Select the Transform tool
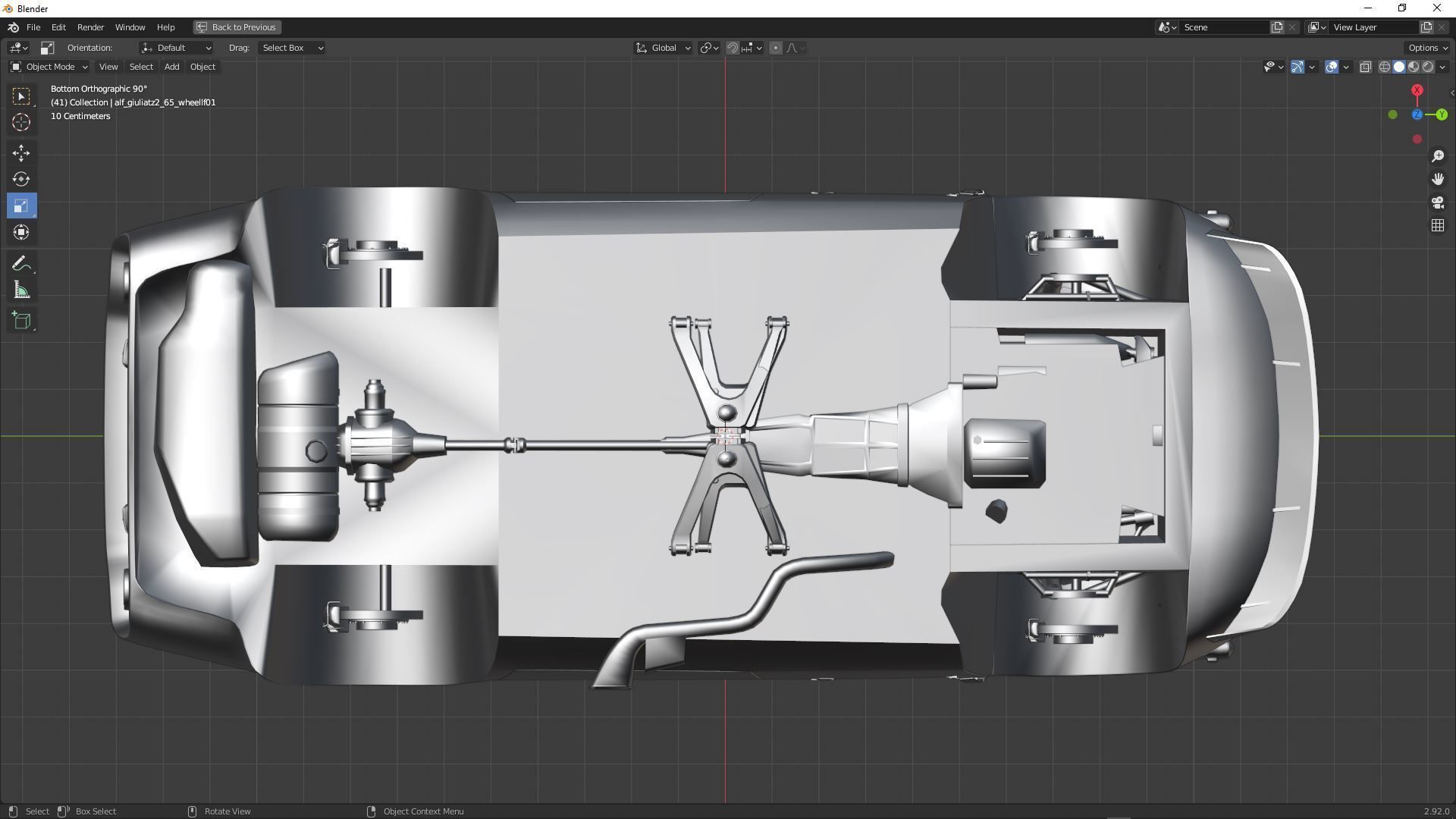Screen dimensions: 1456x819 click(x=20, y=232)
